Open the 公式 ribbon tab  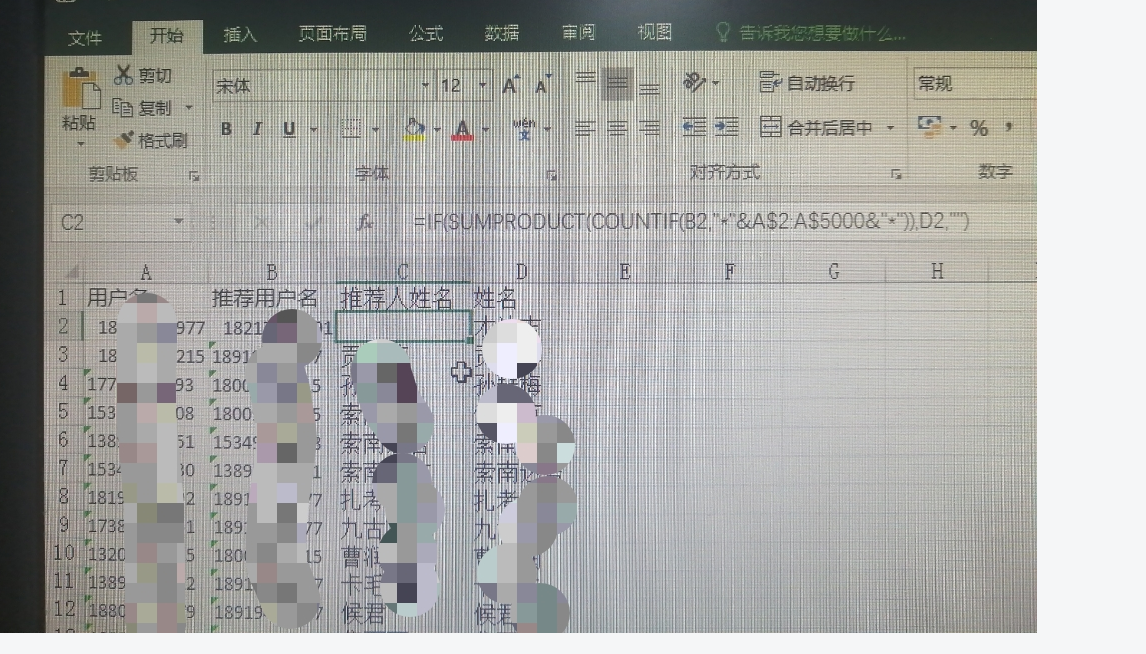coord(424,33)
